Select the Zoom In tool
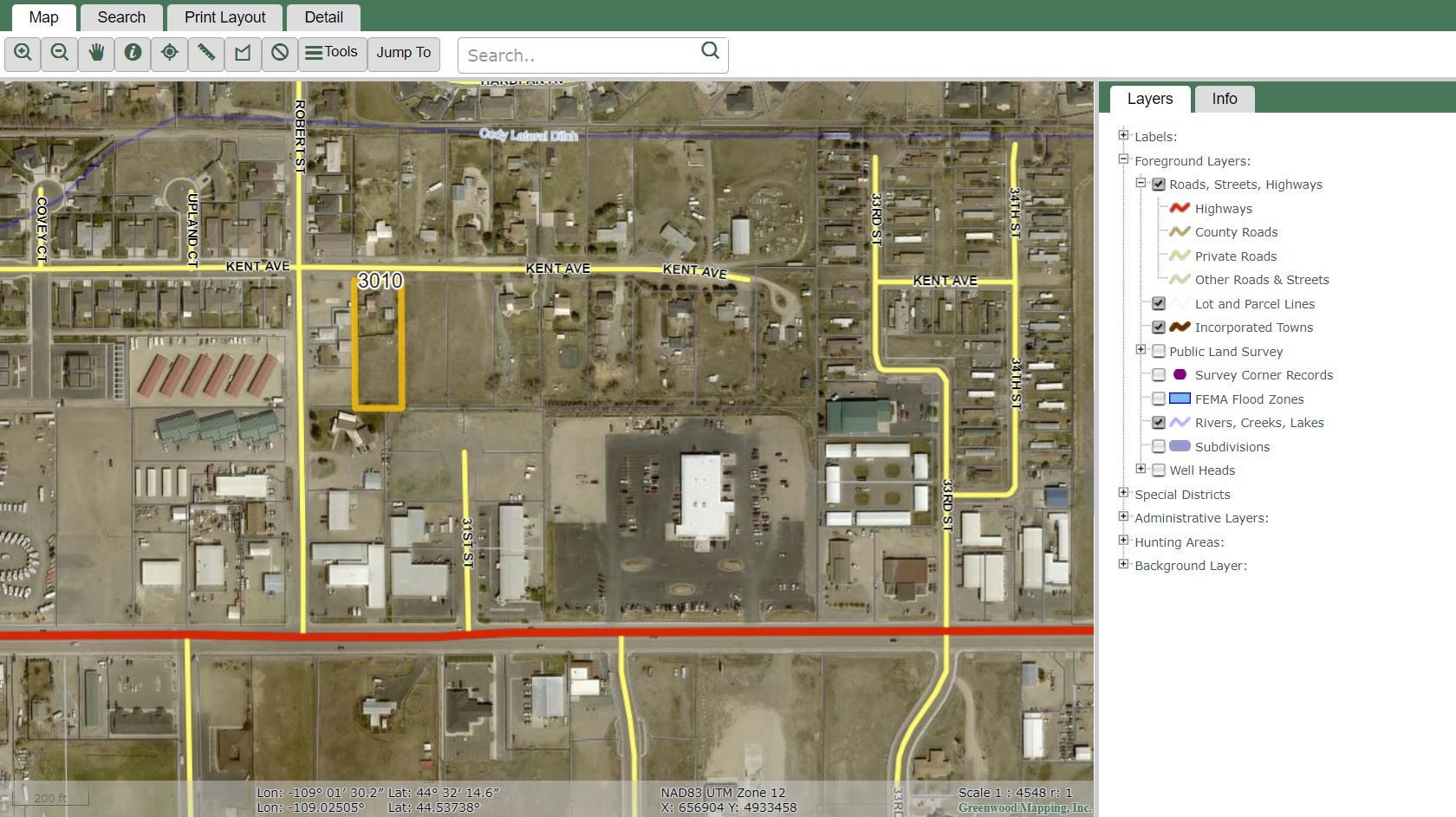Image resolution: width=1456 pixels, height=817 pixels. [23, 53]
